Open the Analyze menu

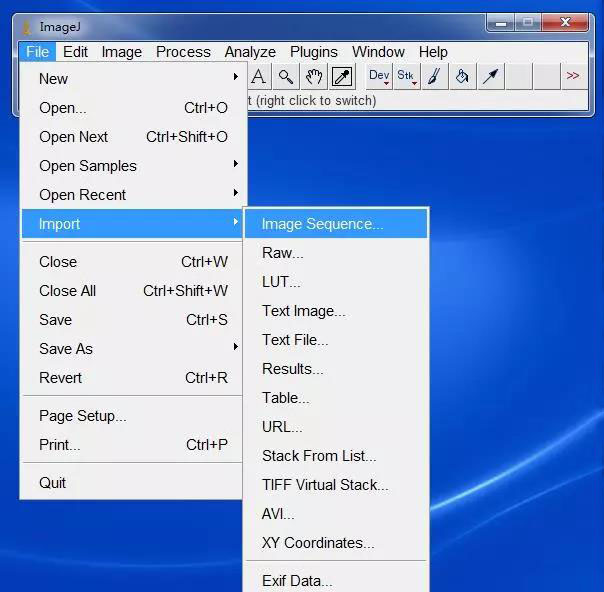[x=250, y=52]
